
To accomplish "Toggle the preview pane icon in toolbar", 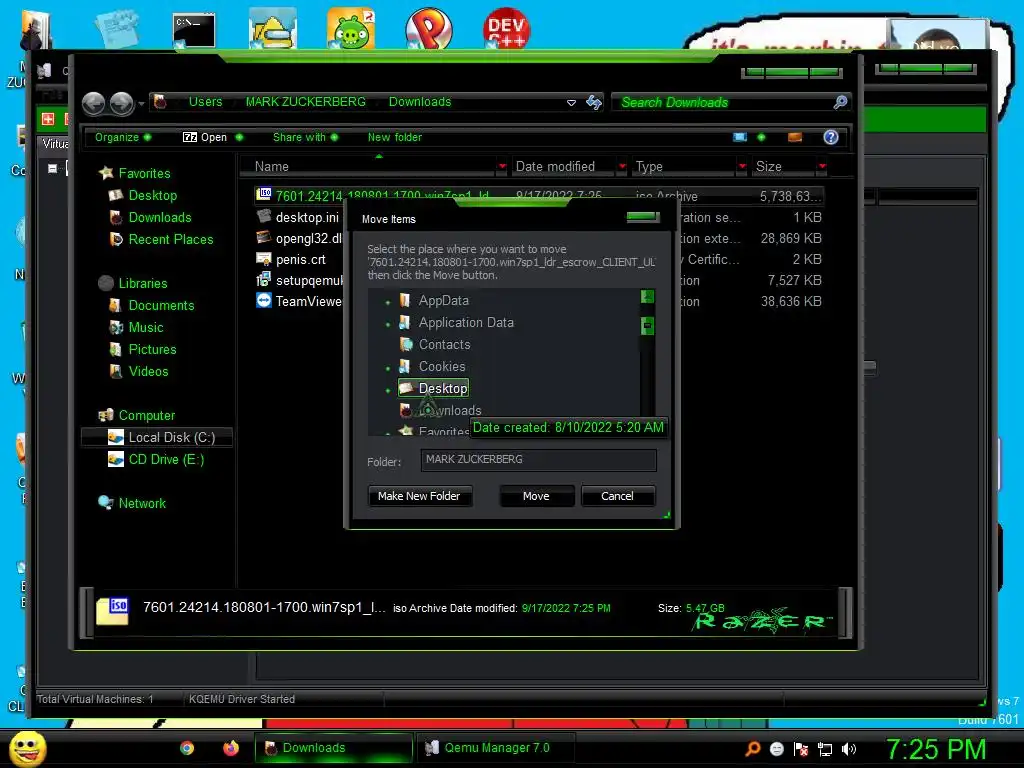I will [x=795, y=137].
